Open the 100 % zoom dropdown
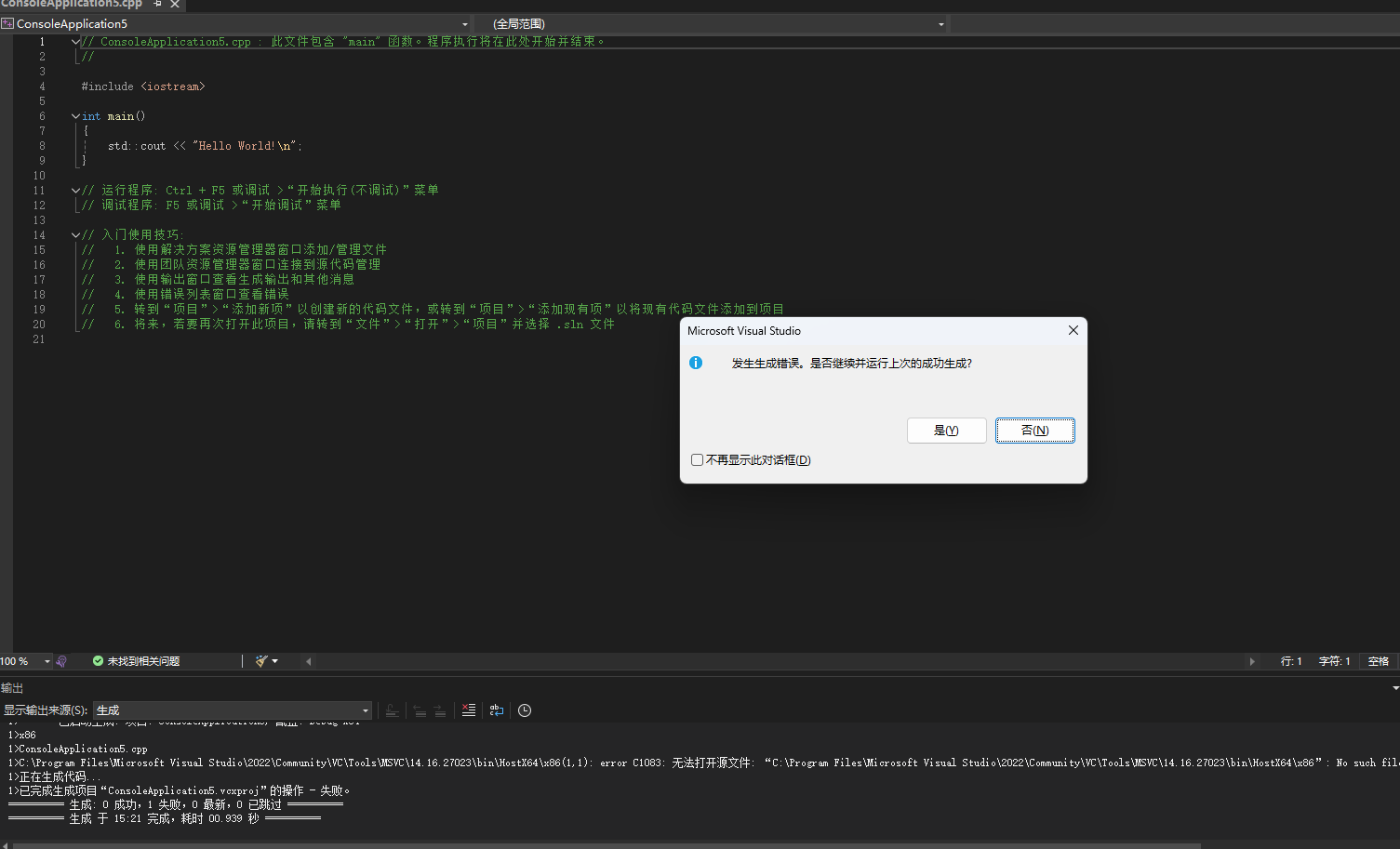This screenshot has height=849, width=1400. click(x=47, y=661)
